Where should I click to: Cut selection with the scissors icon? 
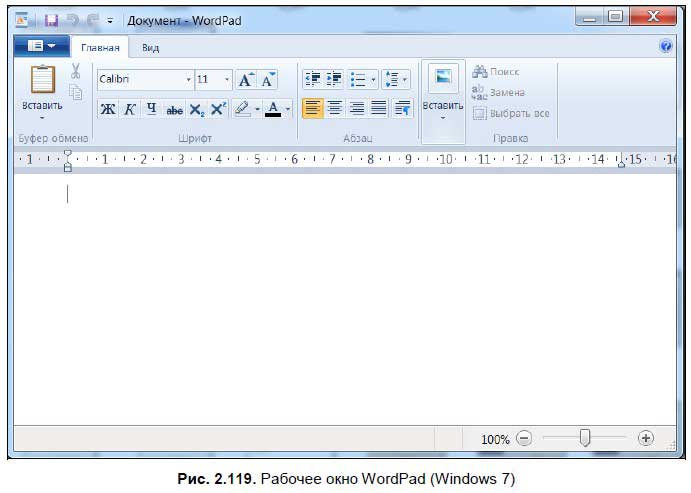(75, 71)
